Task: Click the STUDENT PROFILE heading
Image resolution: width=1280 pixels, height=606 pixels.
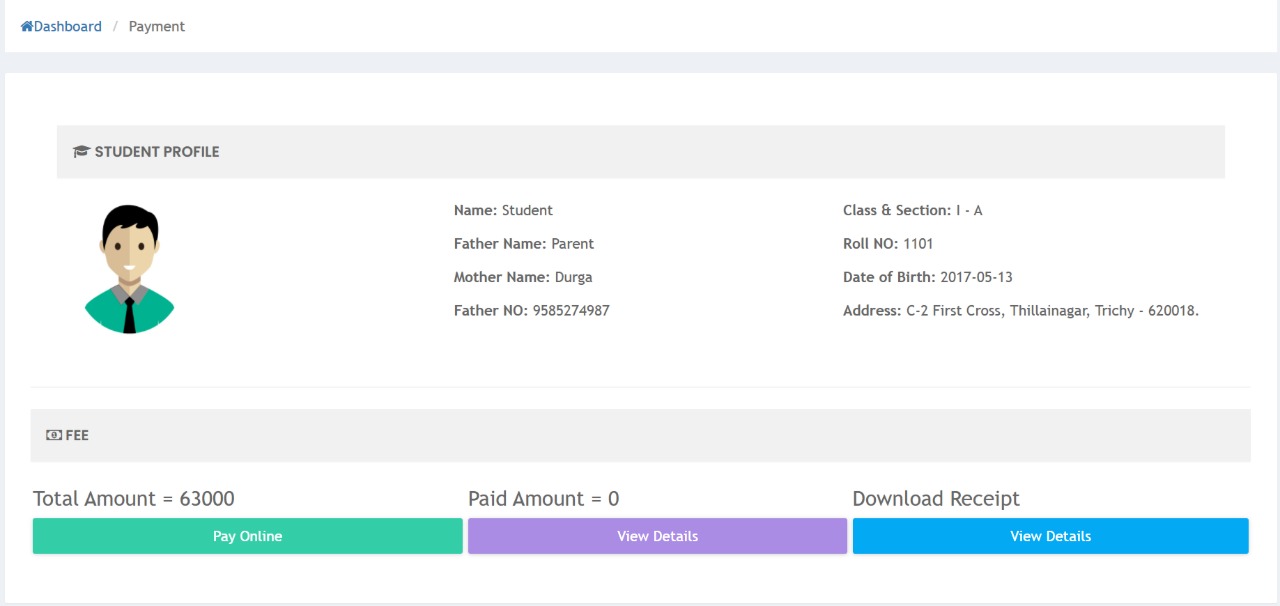Action: [157, 152]
